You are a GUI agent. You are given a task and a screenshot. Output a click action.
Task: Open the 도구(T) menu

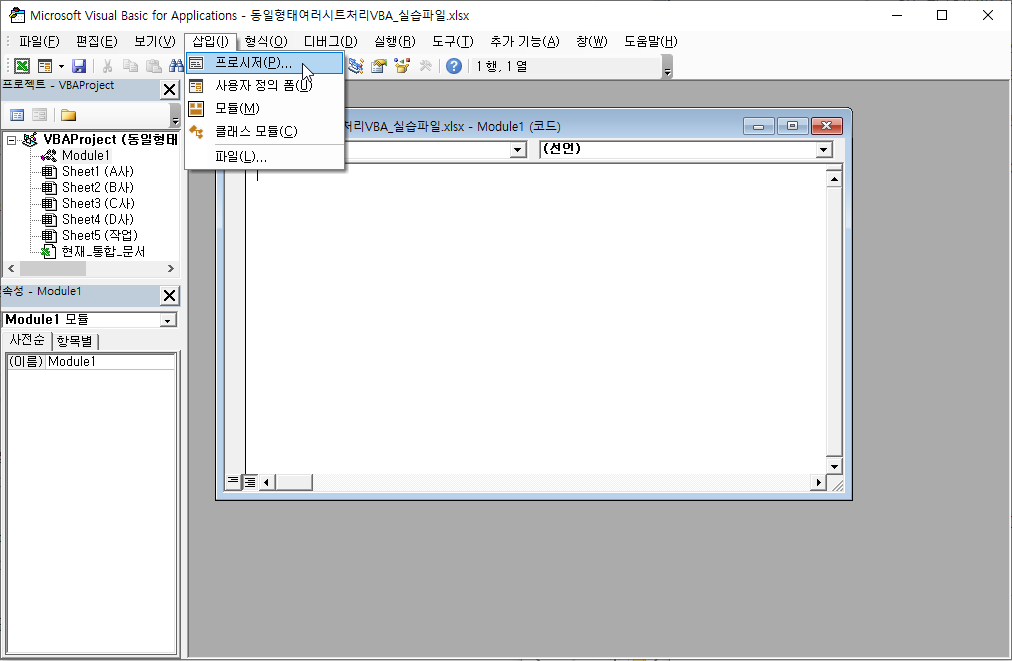[x=452, y=41]
